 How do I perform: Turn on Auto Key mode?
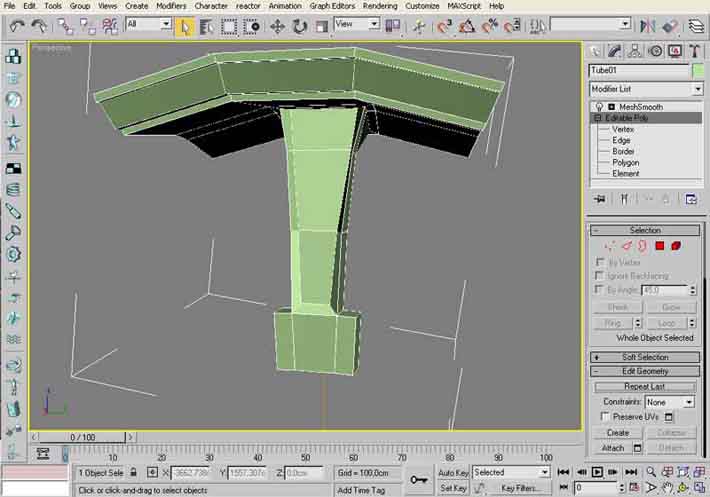pyautogui.click(x=453, y=472)
